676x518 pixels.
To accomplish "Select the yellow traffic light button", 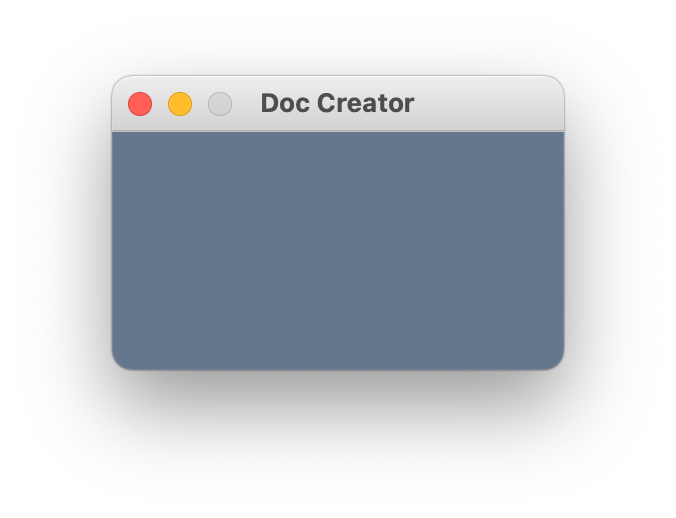I will [180, 104].
